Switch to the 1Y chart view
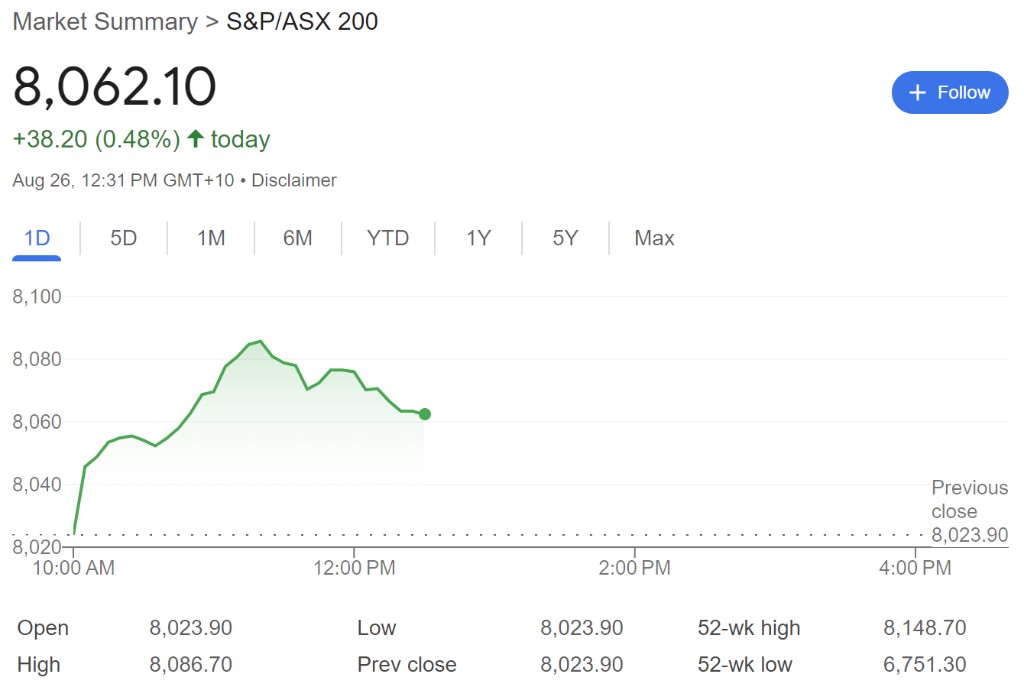This screenshot has height=696, width=1024. (478, 238)
